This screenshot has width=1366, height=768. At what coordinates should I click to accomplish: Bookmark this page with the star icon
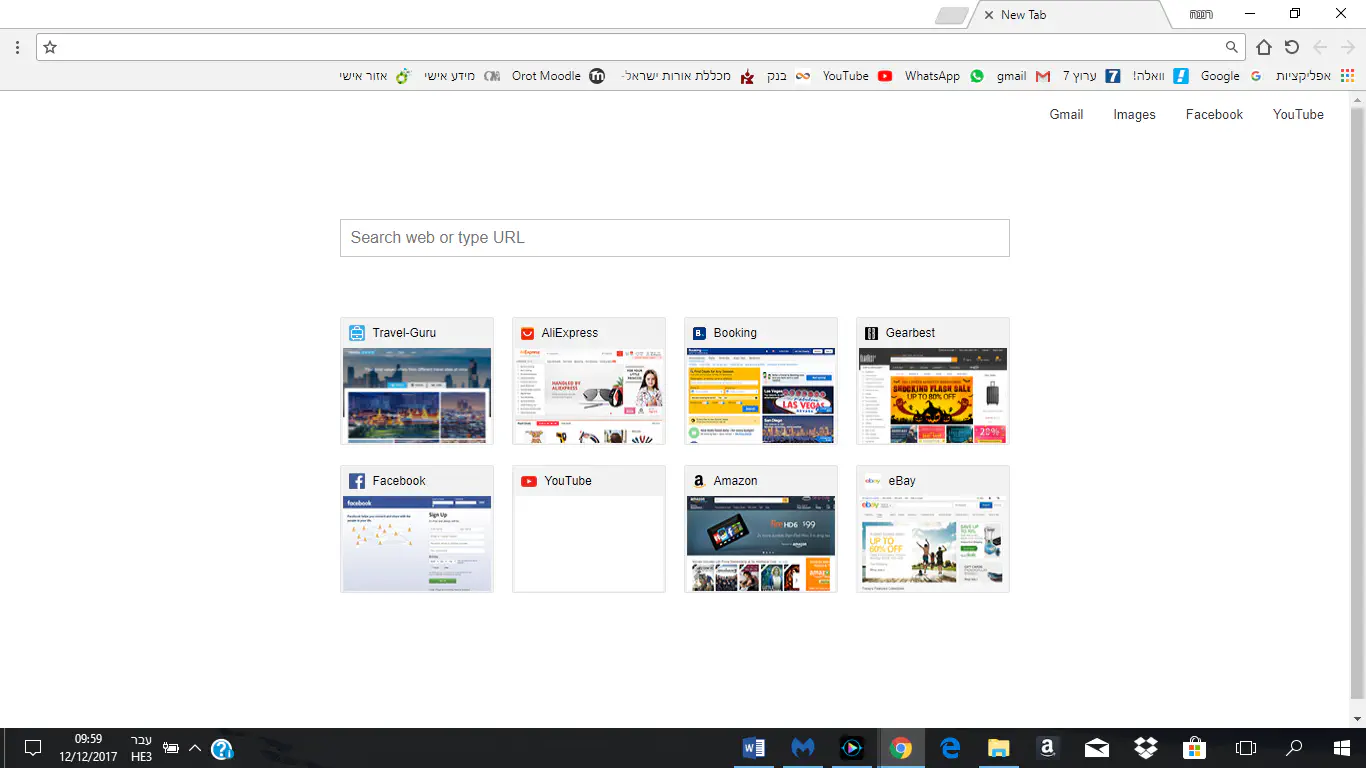point(50,47)
